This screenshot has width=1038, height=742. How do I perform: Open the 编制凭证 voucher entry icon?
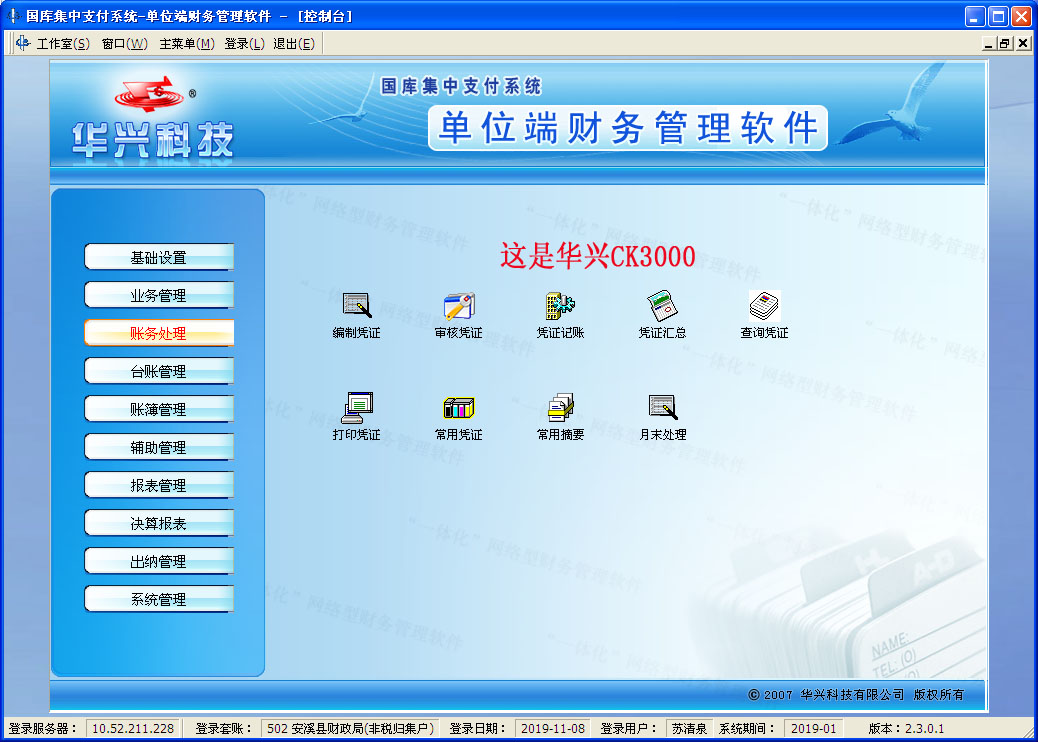pos(357,315)
